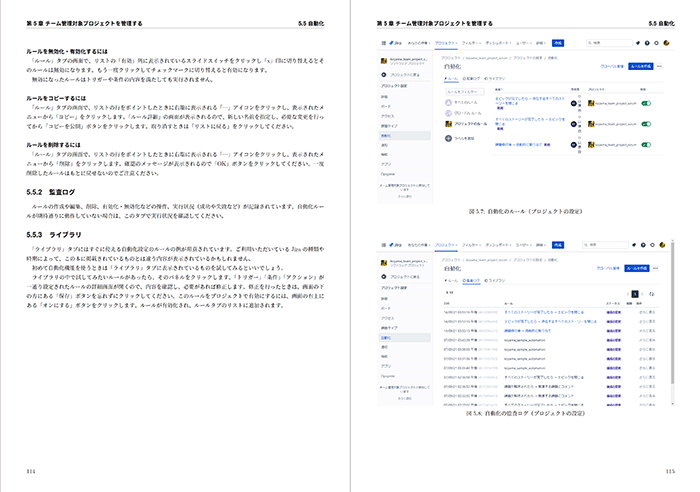The image size is (700, 492).
Task: Open rule link すべてのストーリーが完了したら in figure 5.7
Action: pos(529,121)
